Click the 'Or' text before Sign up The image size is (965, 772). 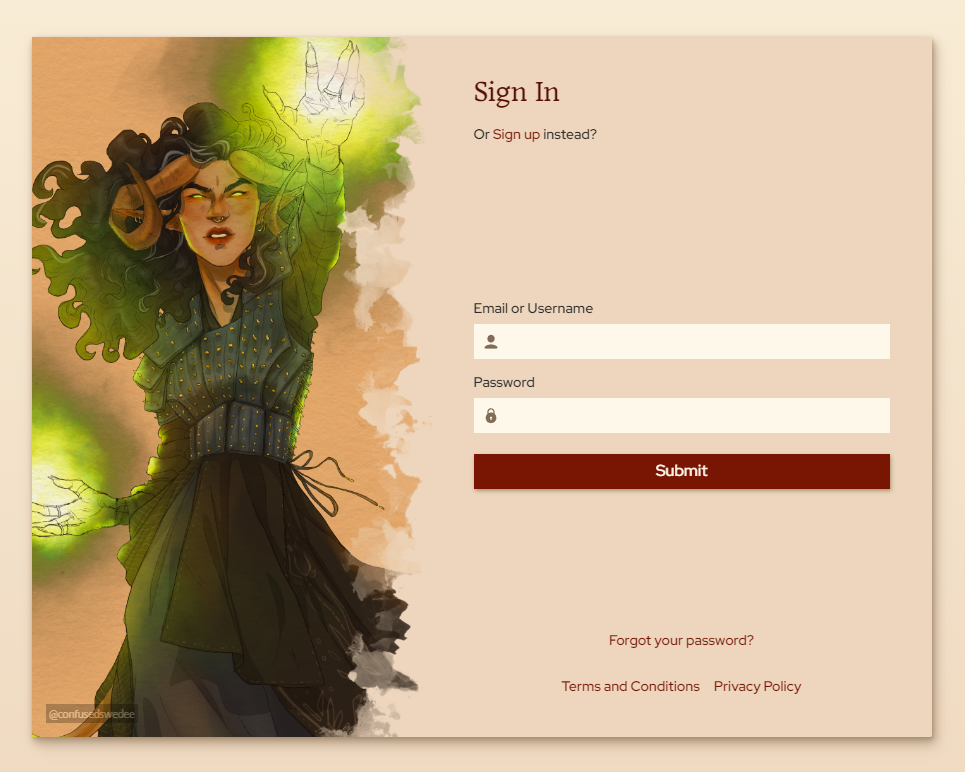481,134
